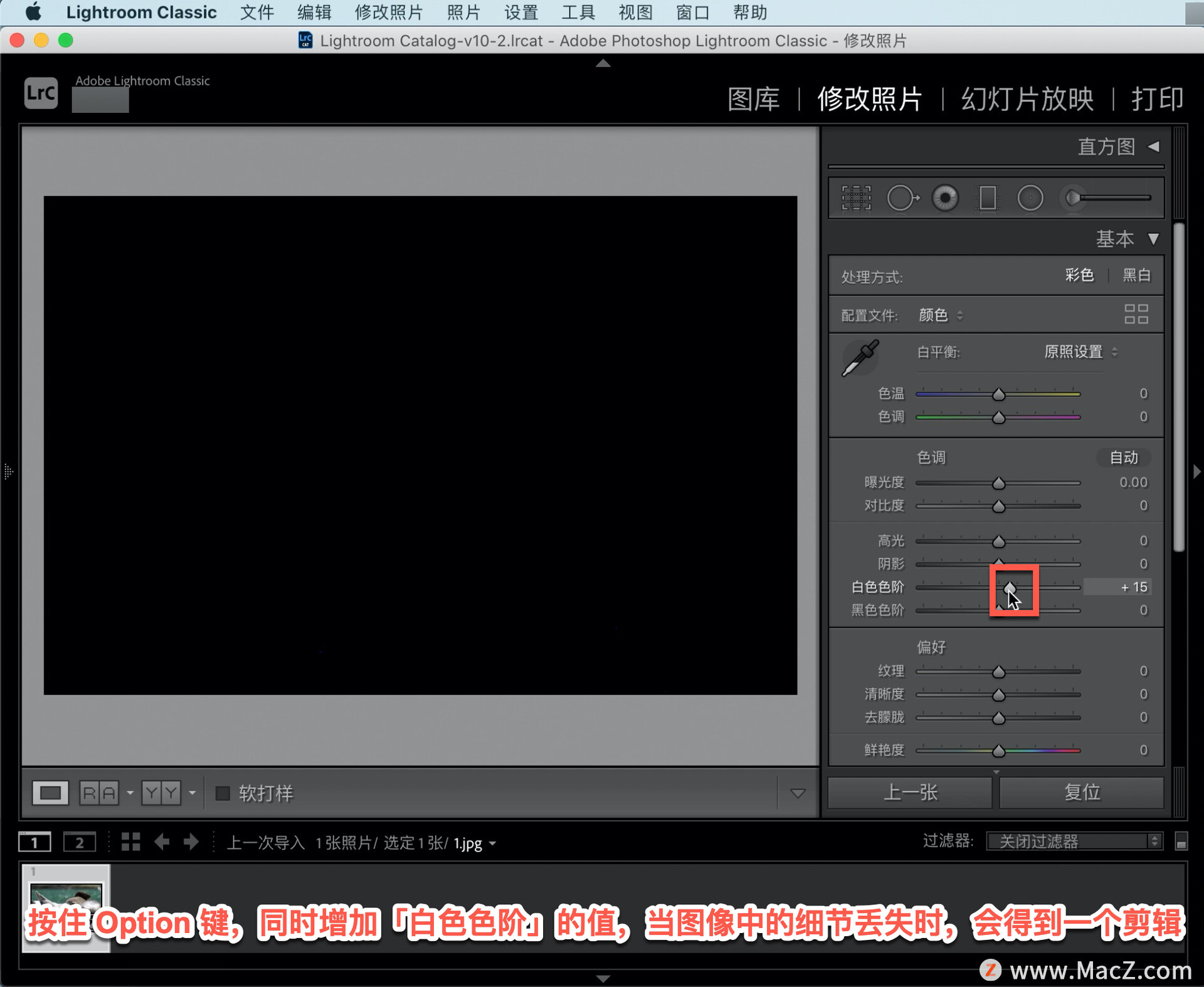1204x987 pixels.
Task: Open the 窗口 menu
Action: 693,12
